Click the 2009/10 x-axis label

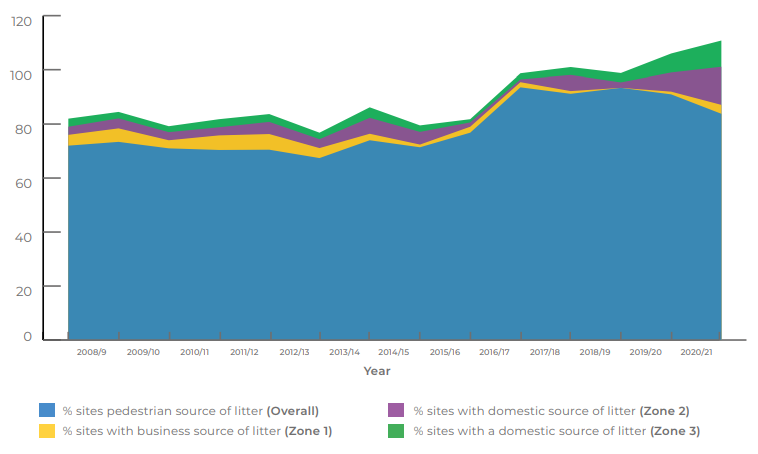click(143, 352)
